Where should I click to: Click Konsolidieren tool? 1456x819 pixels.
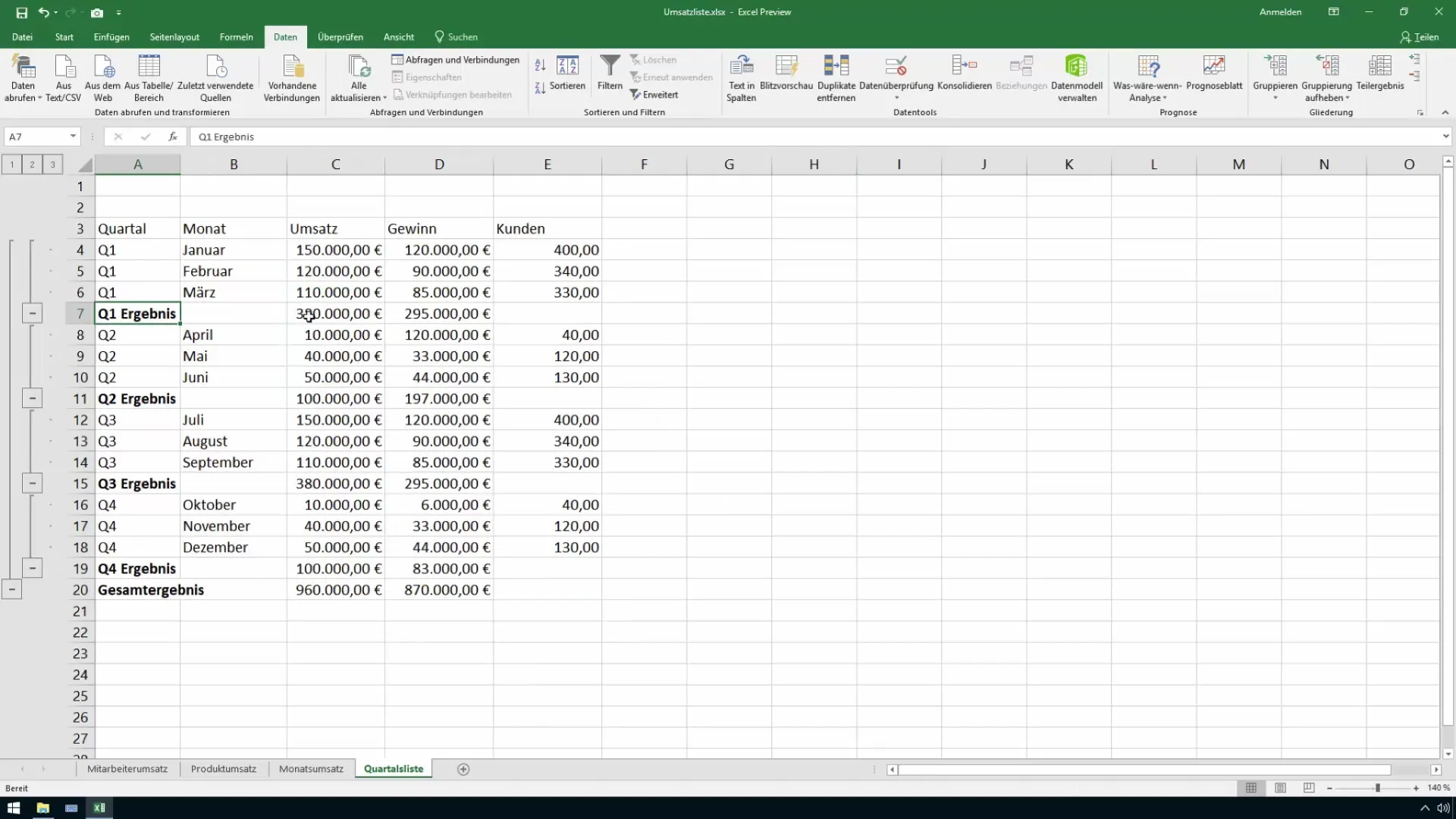(965, 73)
